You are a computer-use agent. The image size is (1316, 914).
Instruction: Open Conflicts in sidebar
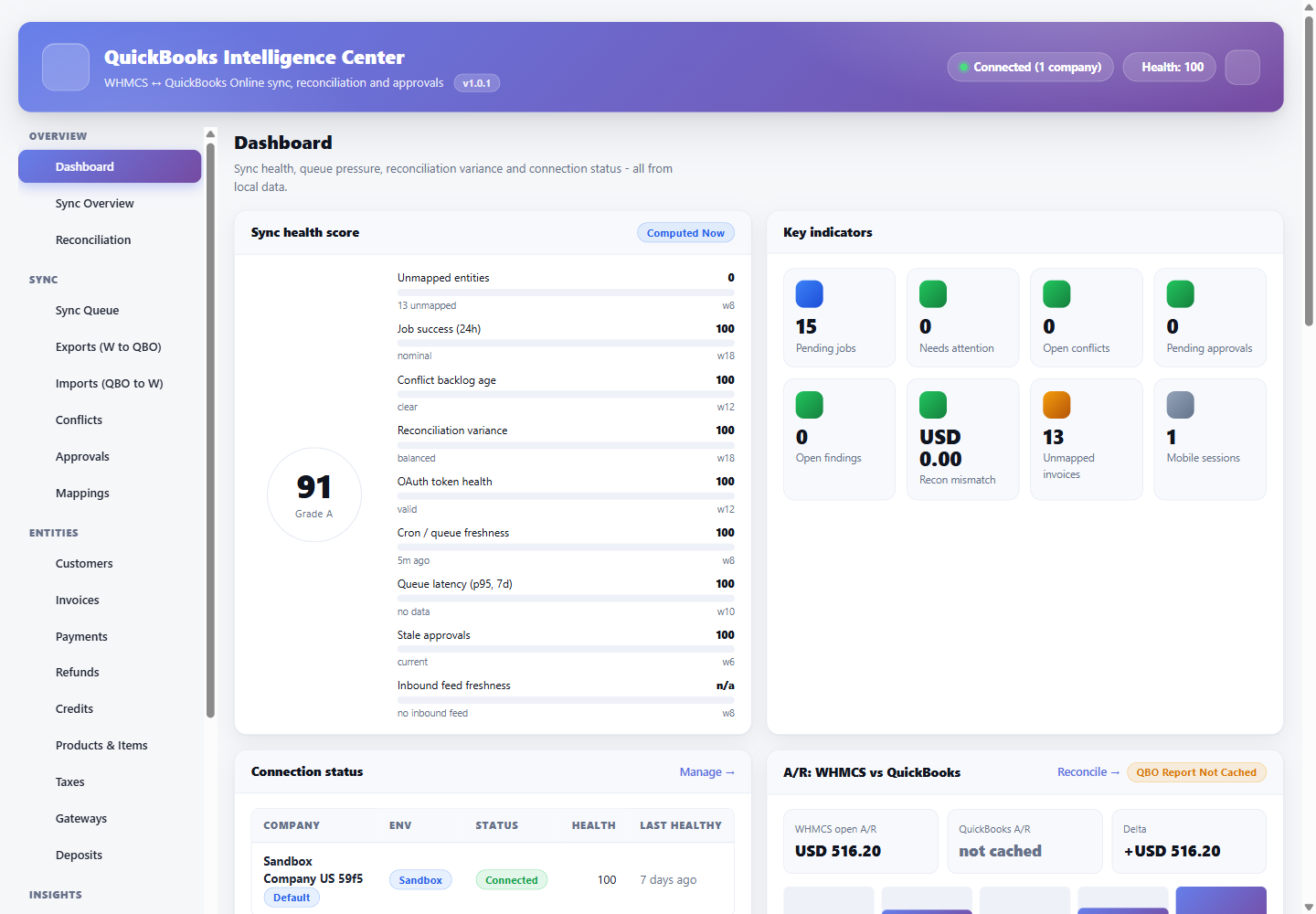[x=110, y=420]
